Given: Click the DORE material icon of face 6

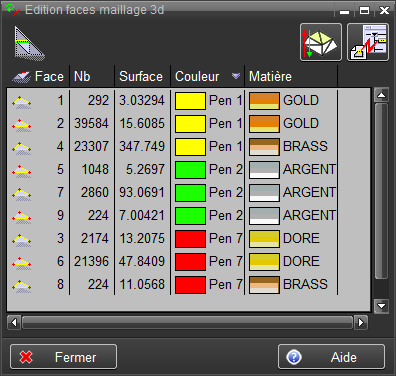Looking at the screenshot, I should 264,262.
